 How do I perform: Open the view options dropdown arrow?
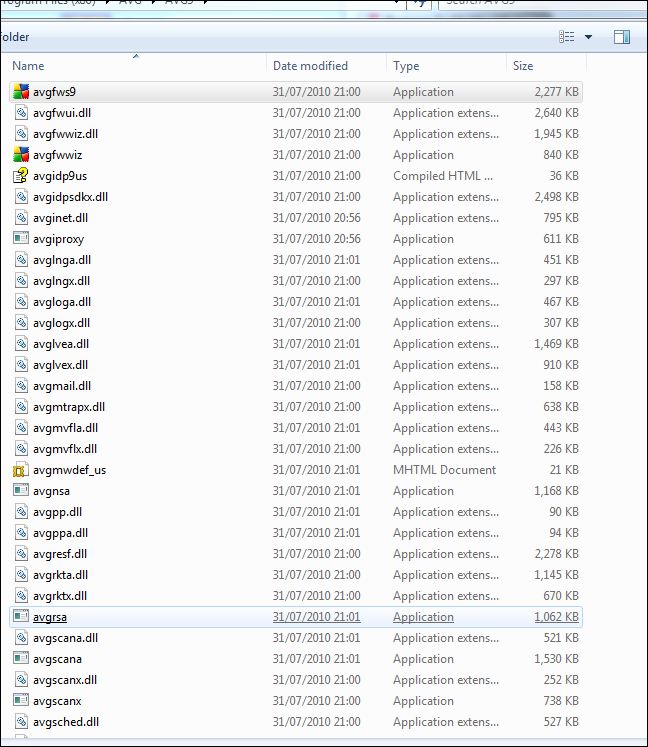[x=588, y=37]
